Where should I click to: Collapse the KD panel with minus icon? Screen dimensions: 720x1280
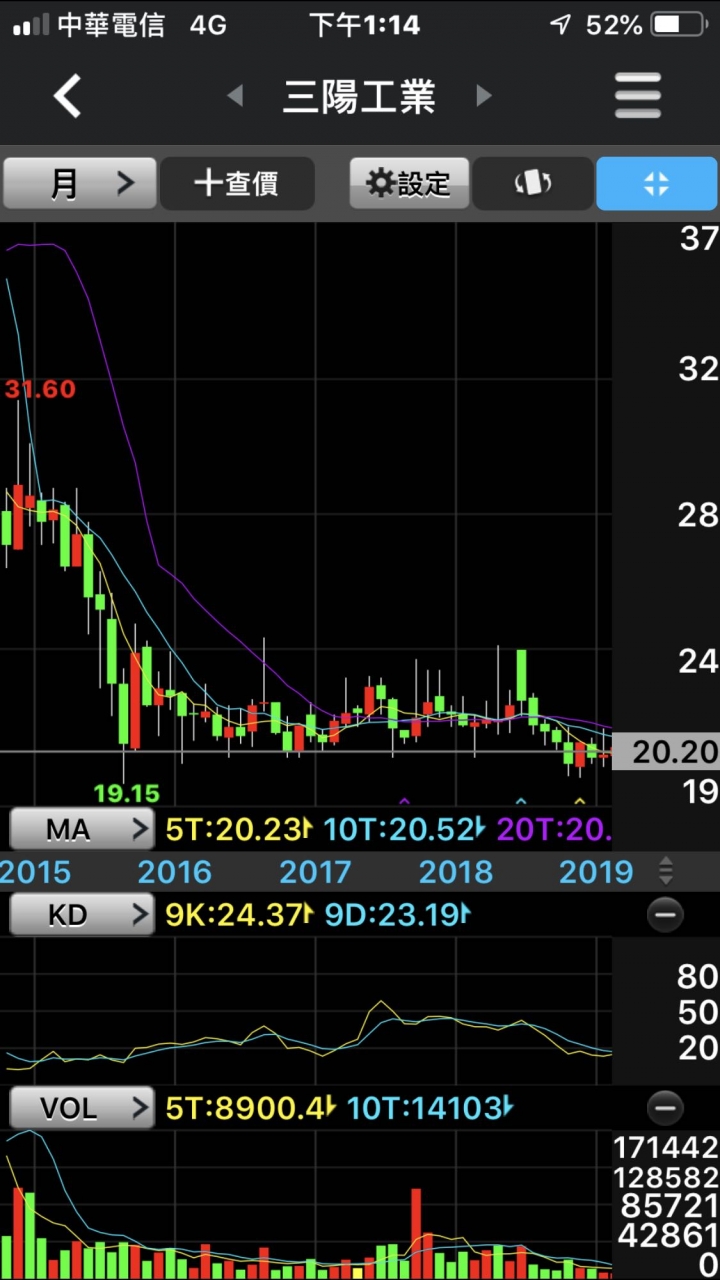pyautogui.click(x=665, y=914)
